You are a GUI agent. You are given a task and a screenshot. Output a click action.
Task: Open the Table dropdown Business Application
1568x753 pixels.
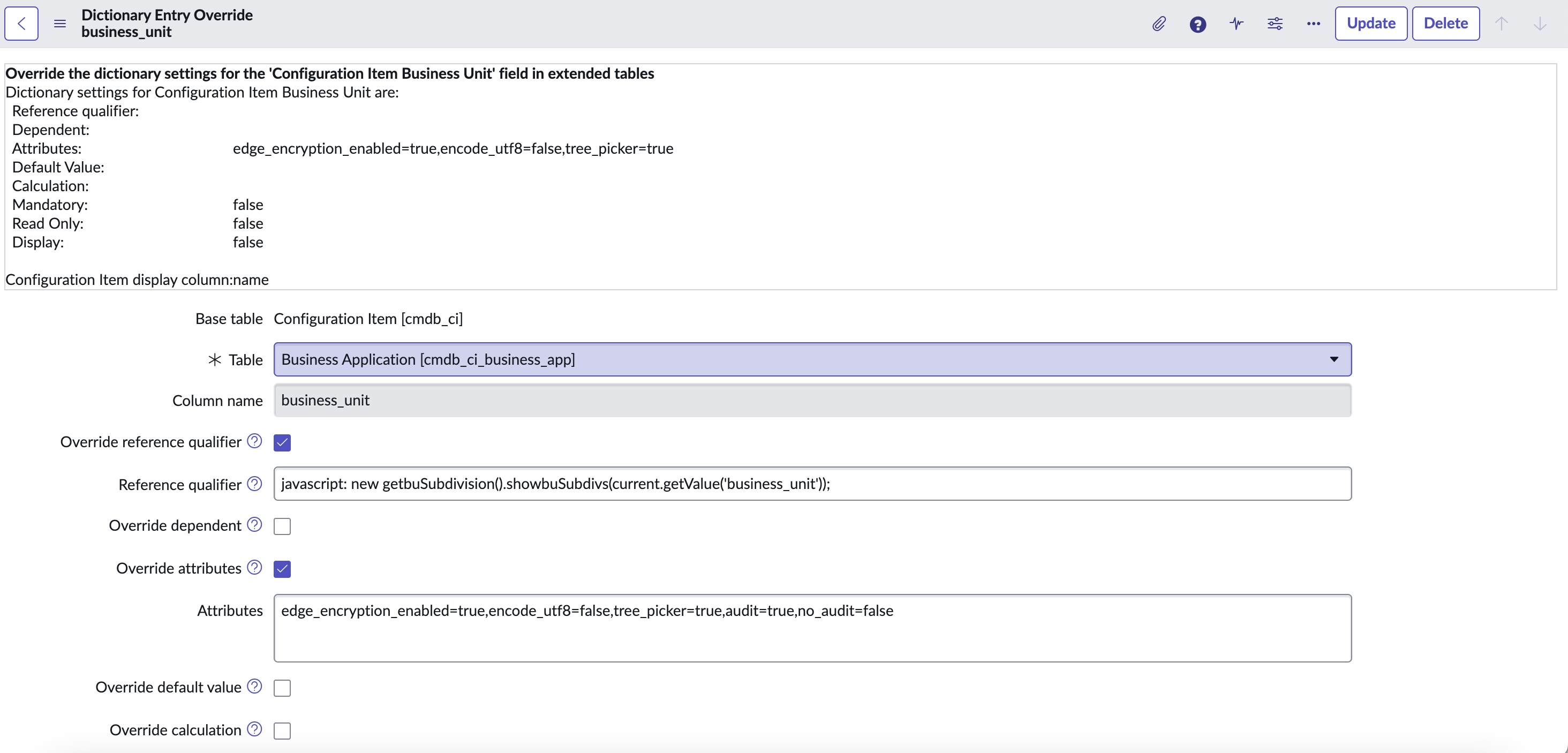click(812, 360)
